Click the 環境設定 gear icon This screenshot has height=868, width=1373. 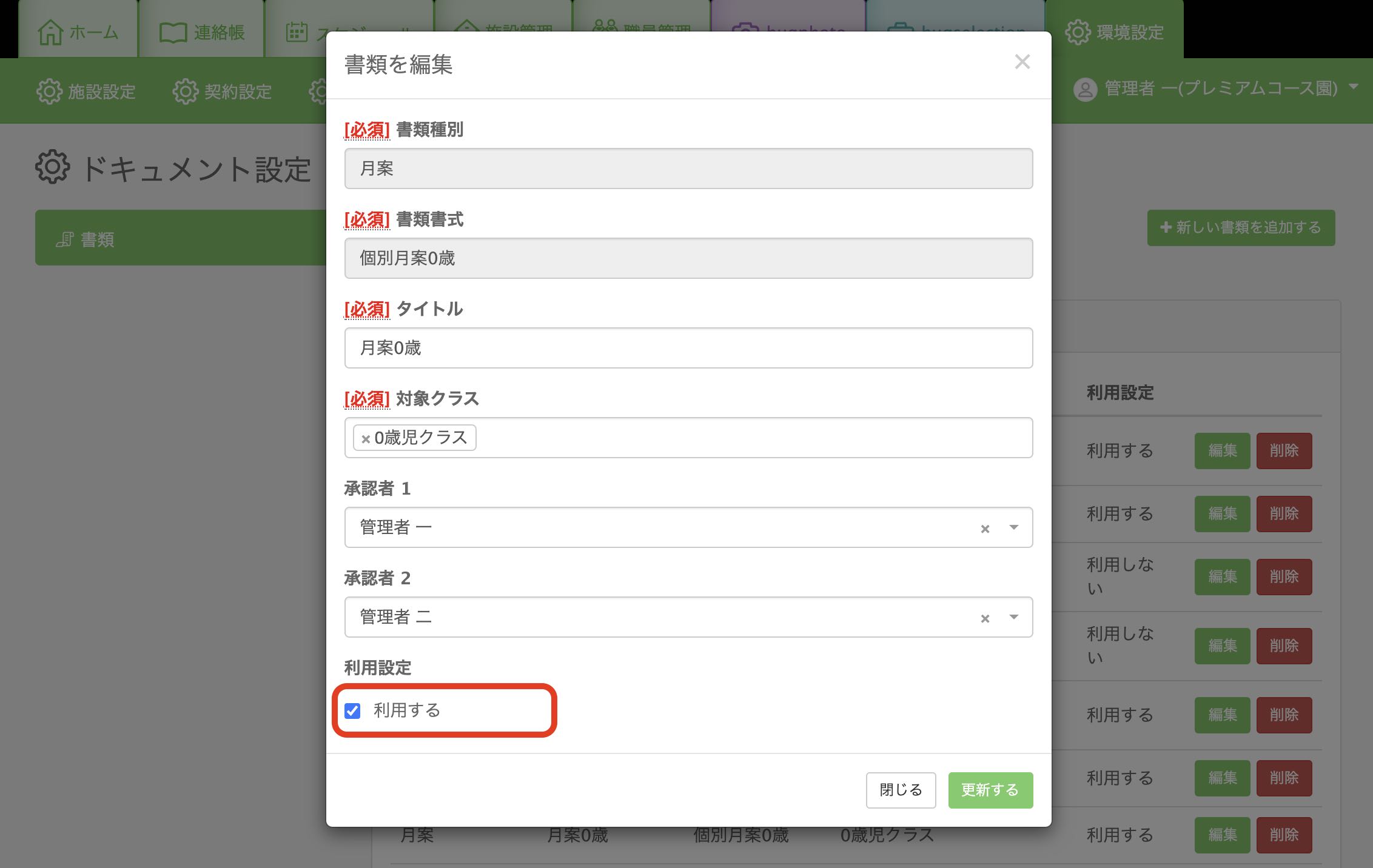pos(1078,33)
